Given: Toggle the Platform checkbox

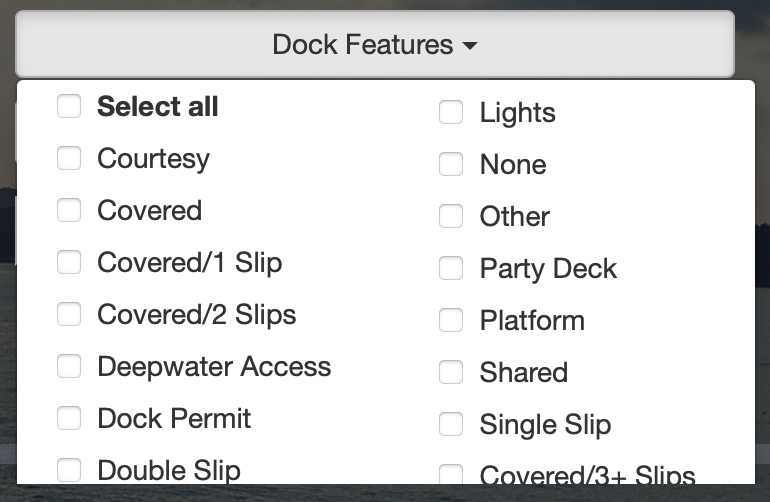Looking at the screenshot, I should (x=451, y=321).
